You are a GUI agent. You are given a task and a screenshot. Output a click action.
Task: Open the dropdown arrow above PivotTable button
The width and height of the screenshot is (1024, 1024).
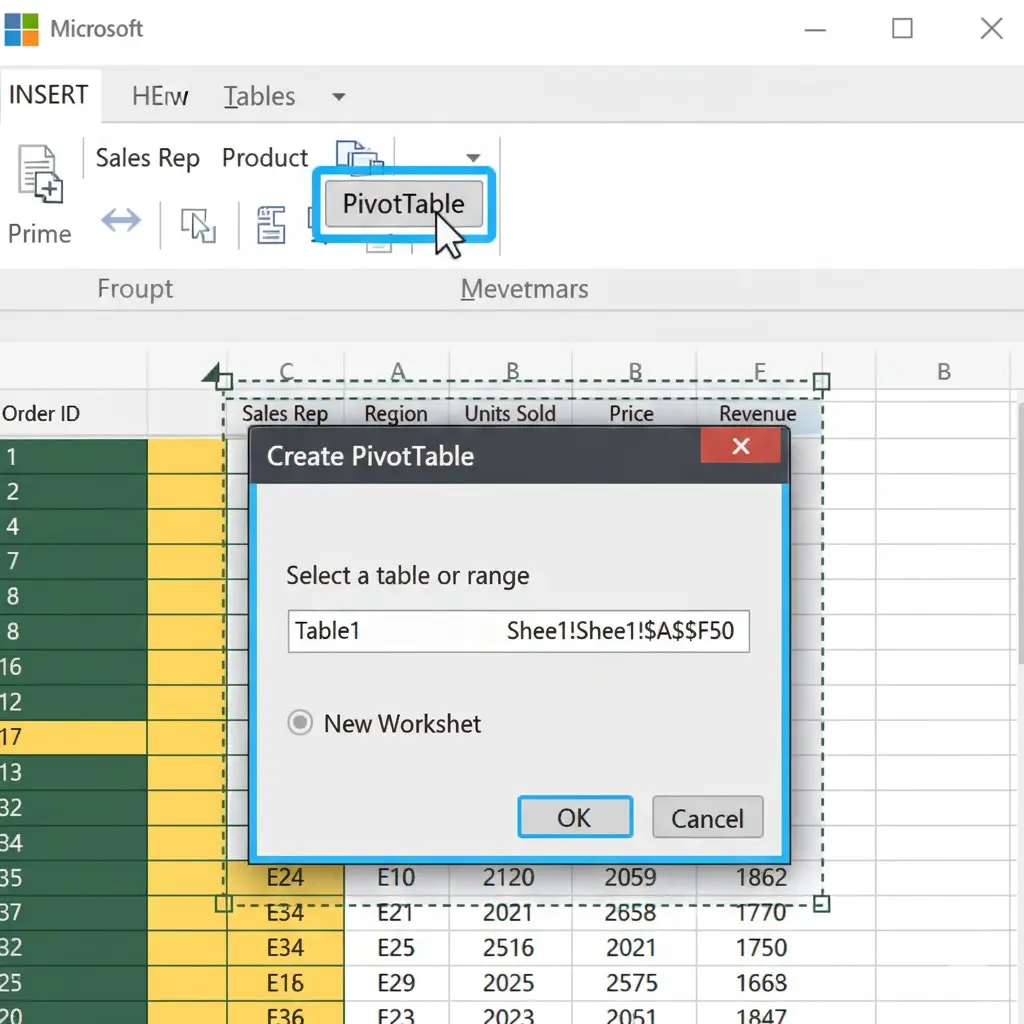472,159
